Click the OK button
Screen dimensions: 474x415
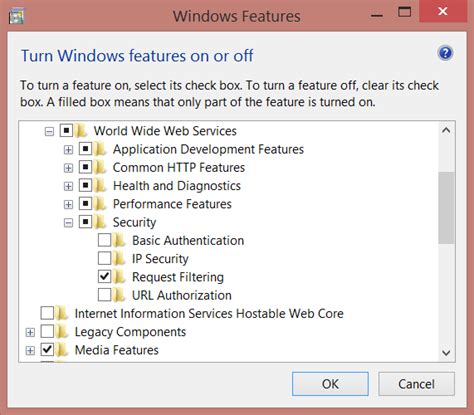pos(330,384)
